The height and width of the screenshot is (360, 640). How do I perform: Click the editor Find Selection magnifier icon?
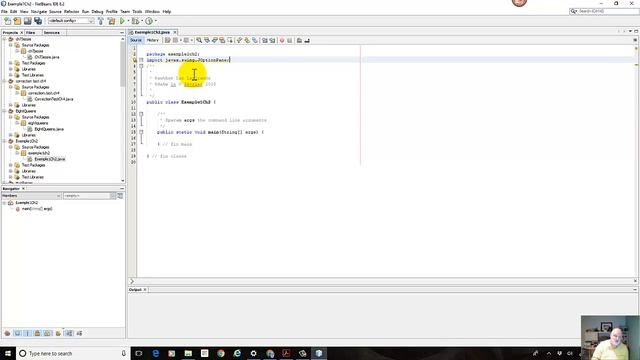(x=199, y=40)
